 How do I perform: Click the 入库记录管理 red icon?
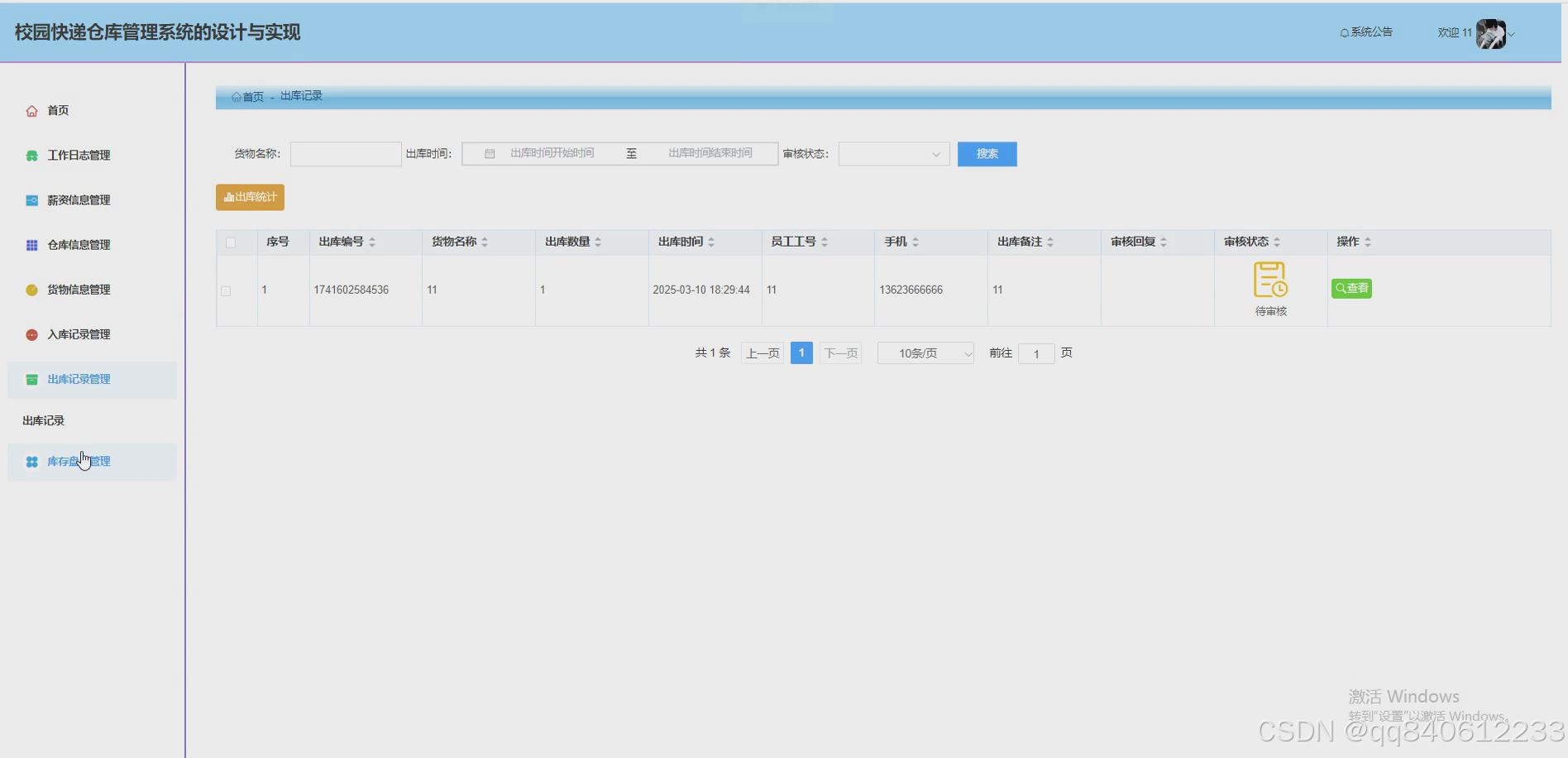[31, 334]
